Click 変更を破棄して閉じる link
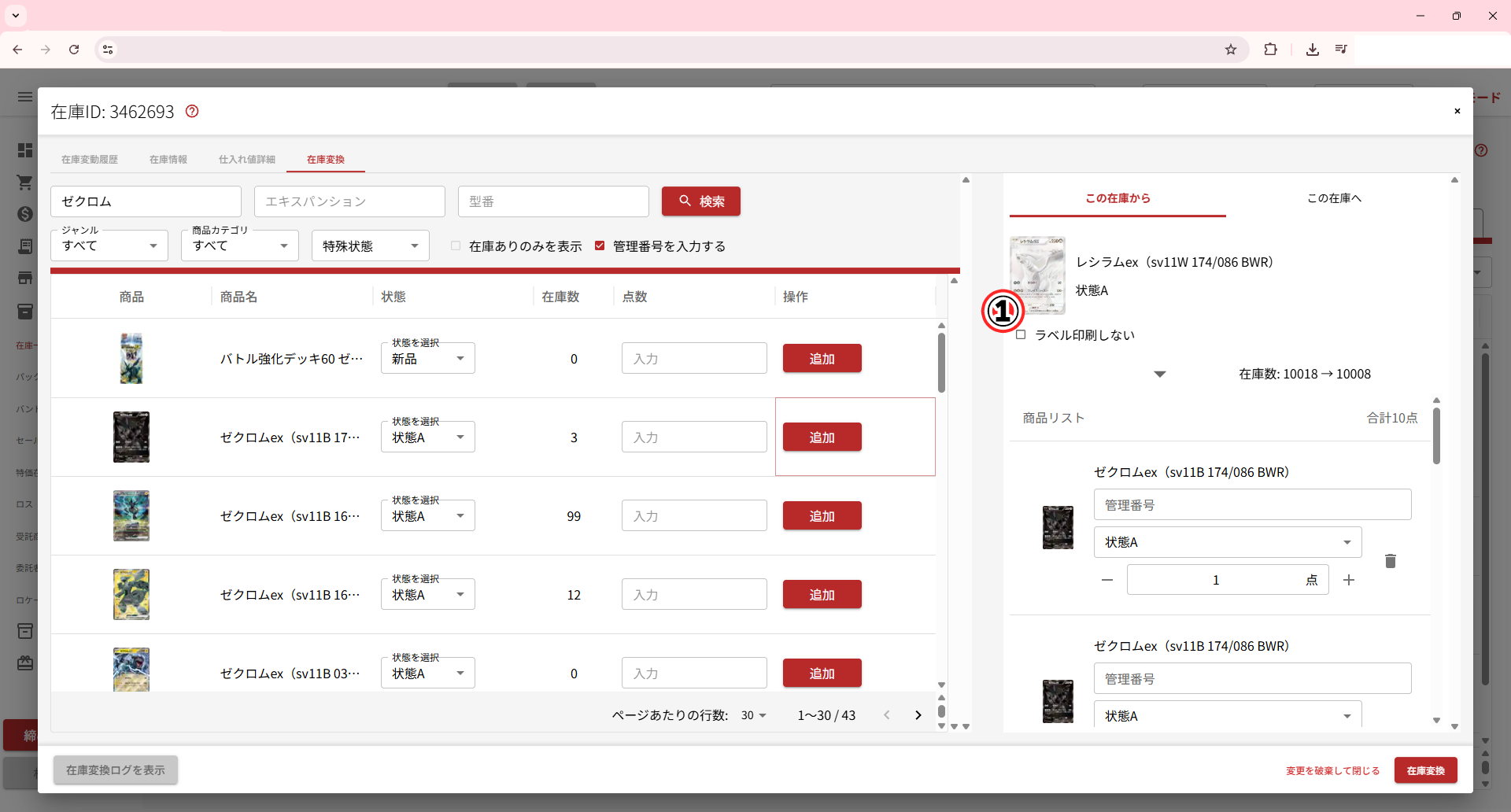Viewport: 1511px width, 812px height. [x=1332, y=771]
